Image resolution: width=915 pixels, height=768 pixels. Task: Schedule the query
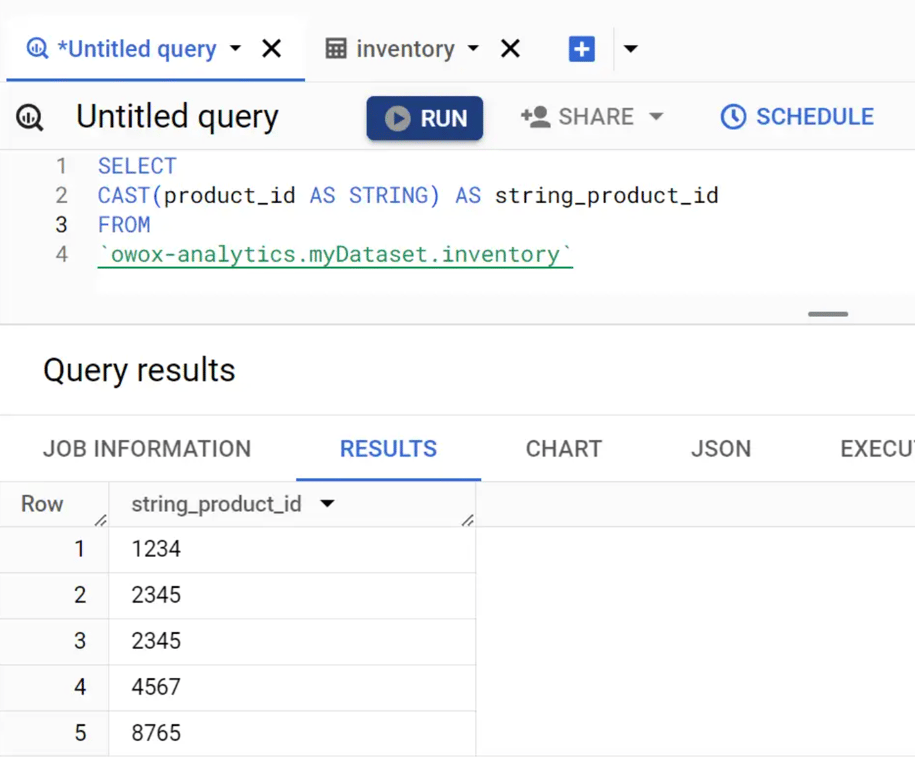[x=797, y=117]
